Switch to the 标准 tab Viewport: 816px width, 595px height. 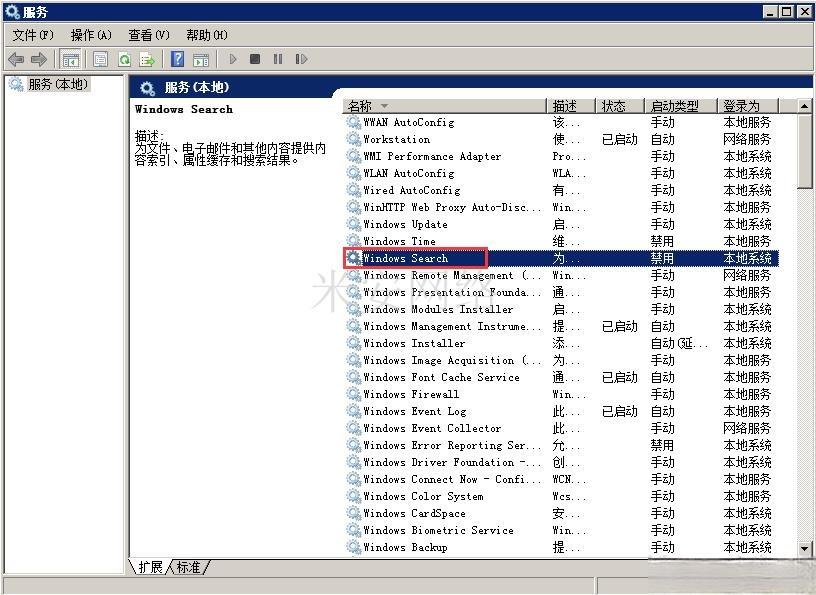pos(188,567)
